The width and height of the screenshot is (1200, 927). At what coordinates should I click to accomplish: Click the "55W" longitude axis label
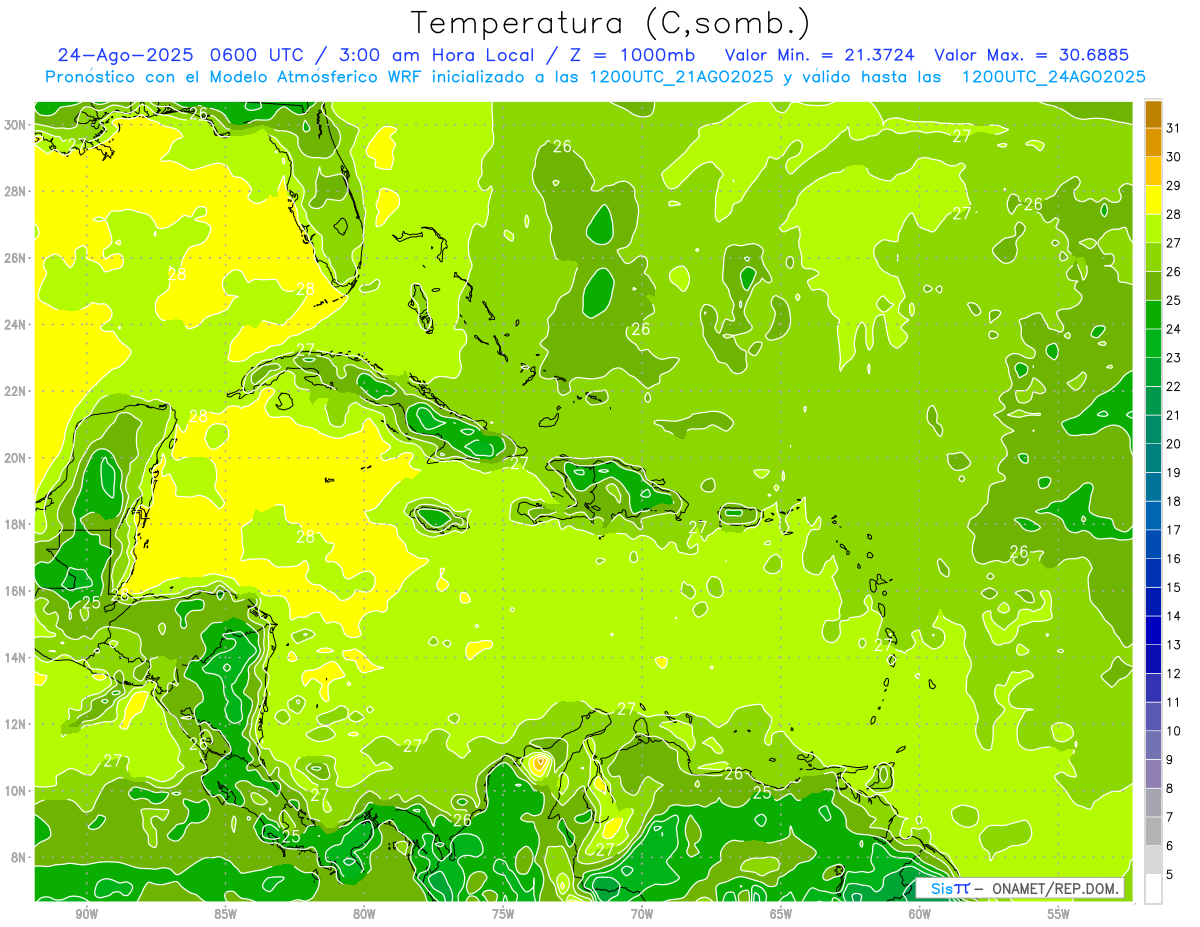click(x=1059, y=914)
